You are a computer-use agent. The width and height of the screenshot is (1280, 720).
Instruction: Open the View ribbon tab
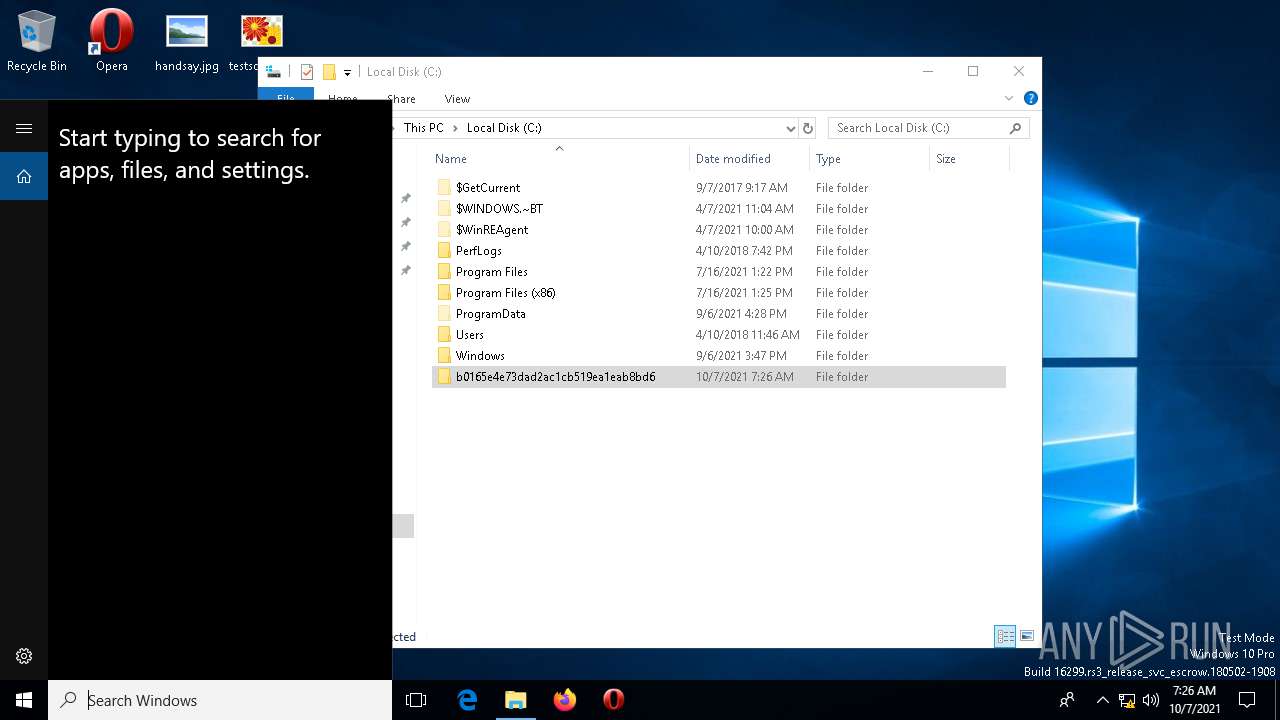(457, 99)
